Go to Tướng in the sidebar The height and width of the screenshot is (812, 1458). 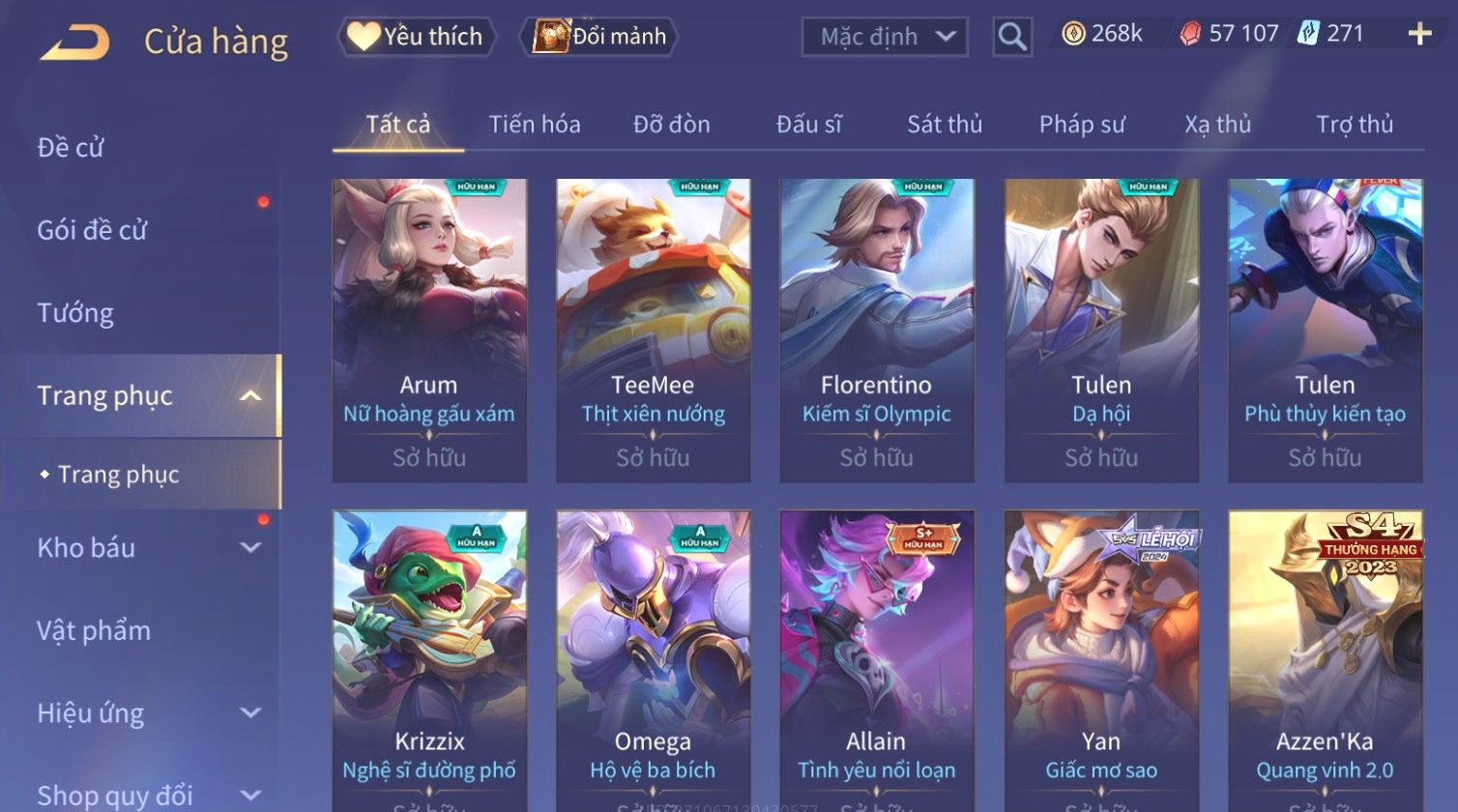75,313
